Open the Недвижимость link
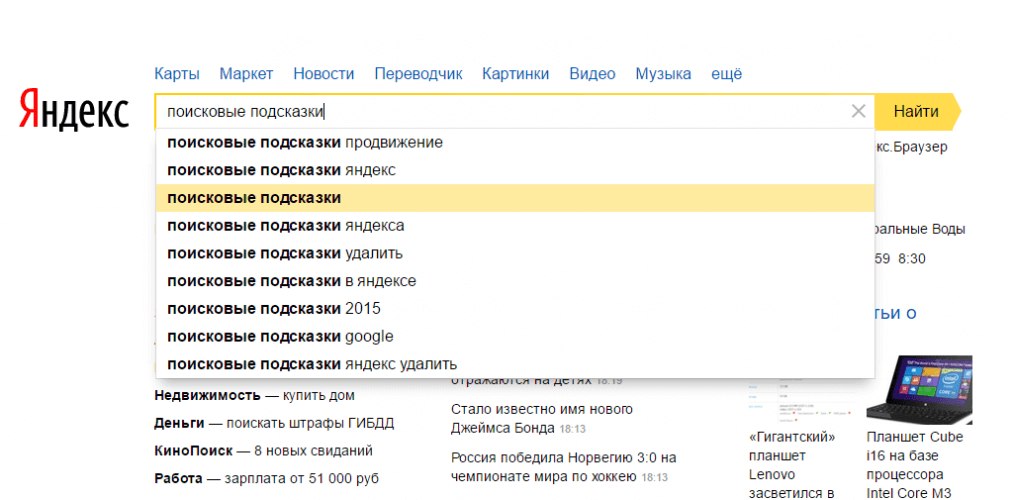Viewport: 1013px width, 500px height. point(207,395)
